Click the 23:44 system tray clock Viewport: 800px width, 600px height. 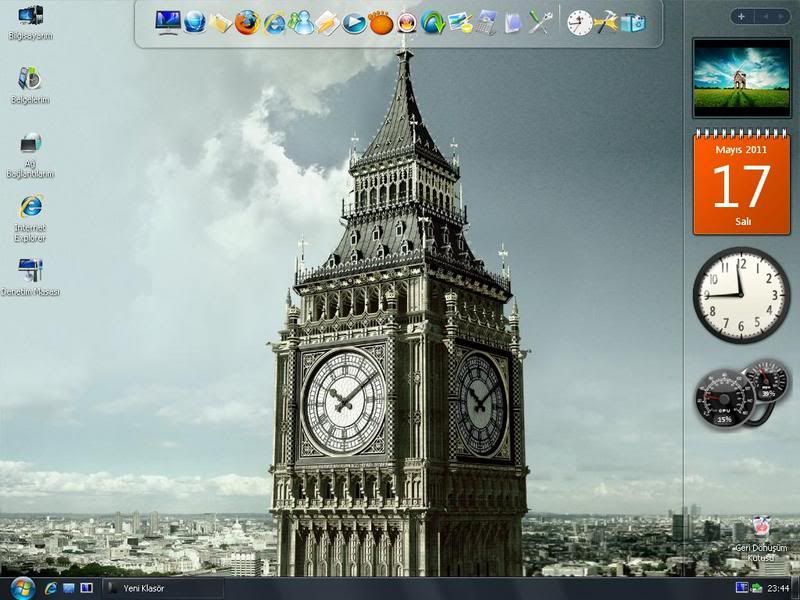coord(779,588)
